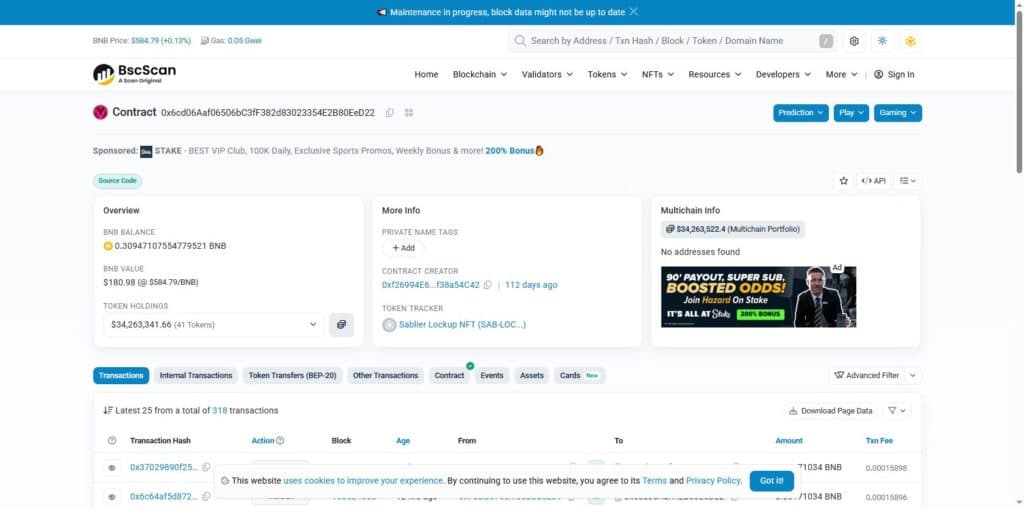Click the Multichain Portfolio badge

(733, 229)
